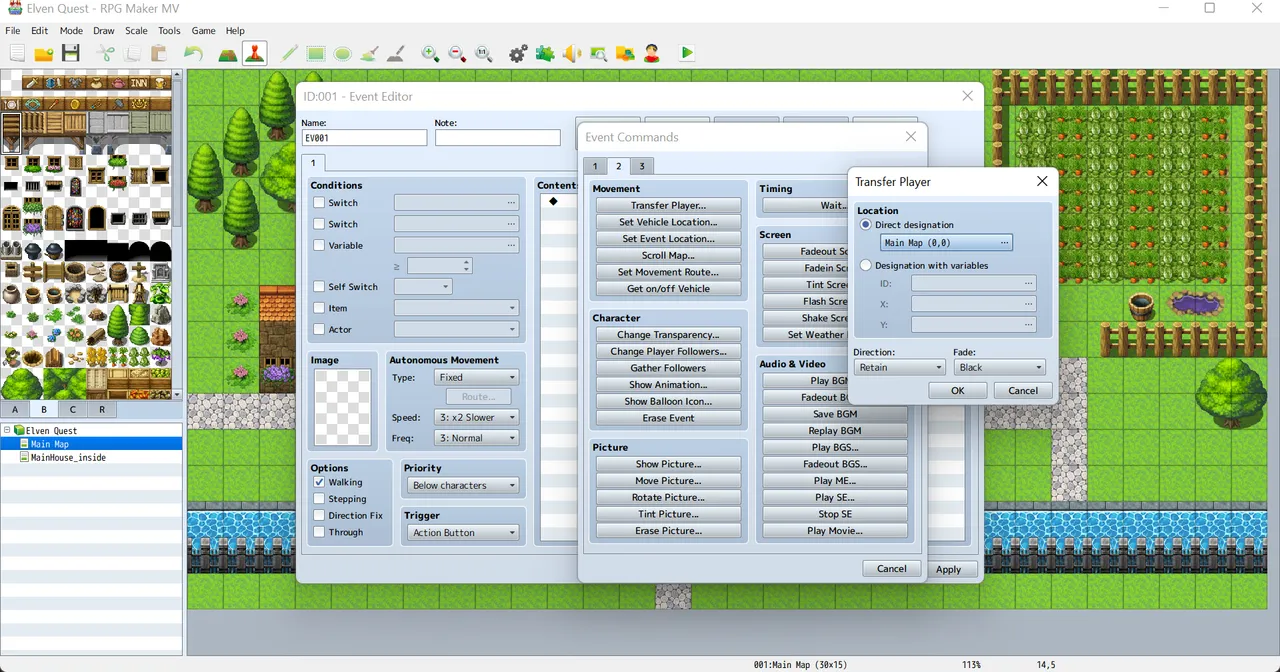This screenshot has width=1280, height=672.
Task: Click the Show Picture command button
Action: (x=669, y=464)
